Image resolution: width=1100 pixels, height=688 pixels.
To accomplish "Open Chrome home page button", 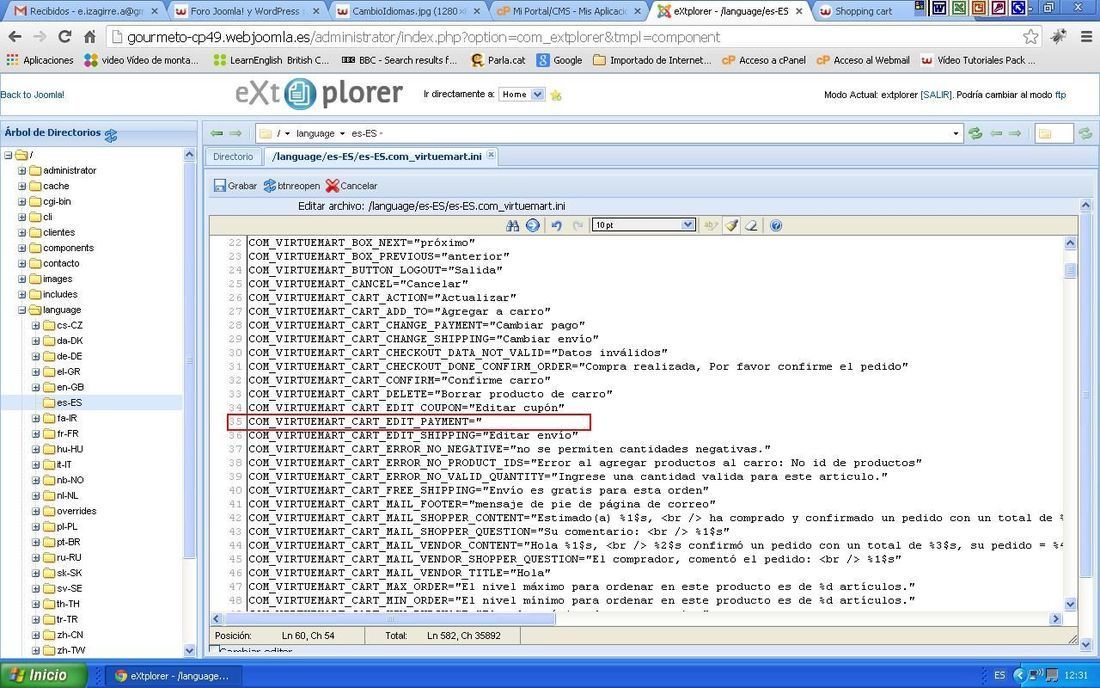I will (x=90, y=36).
